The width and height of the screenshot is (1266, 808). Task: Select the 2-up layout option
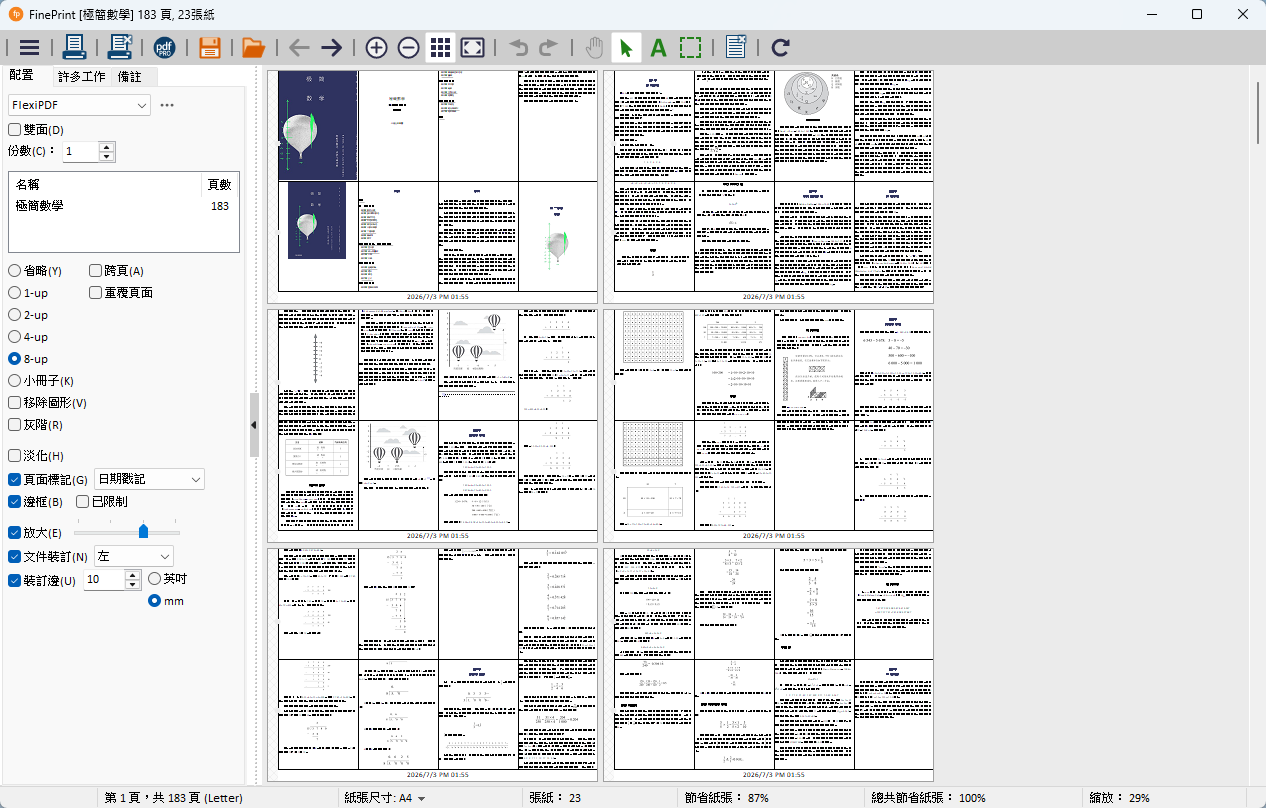[x=15, y=315]
